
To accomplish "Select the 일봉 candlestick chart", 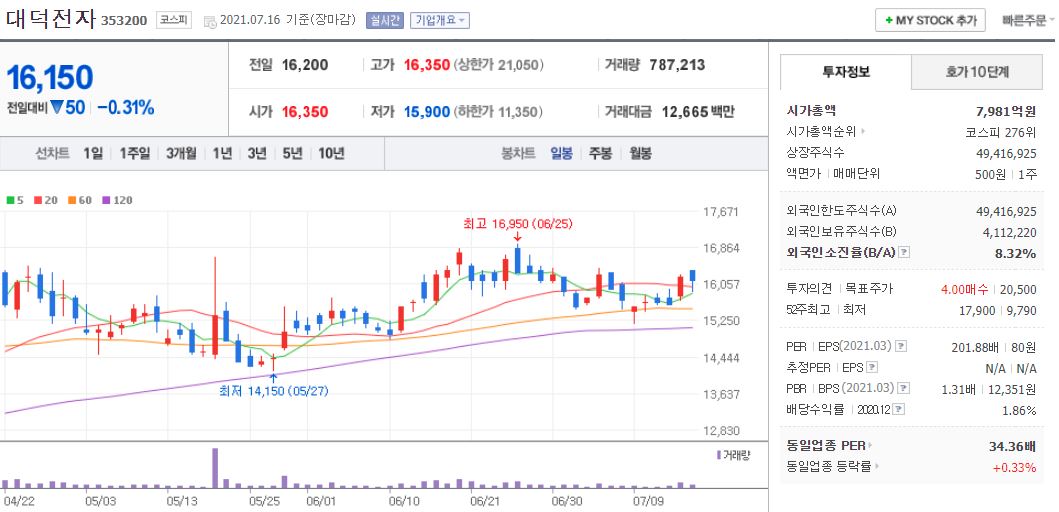I will 561,153.
